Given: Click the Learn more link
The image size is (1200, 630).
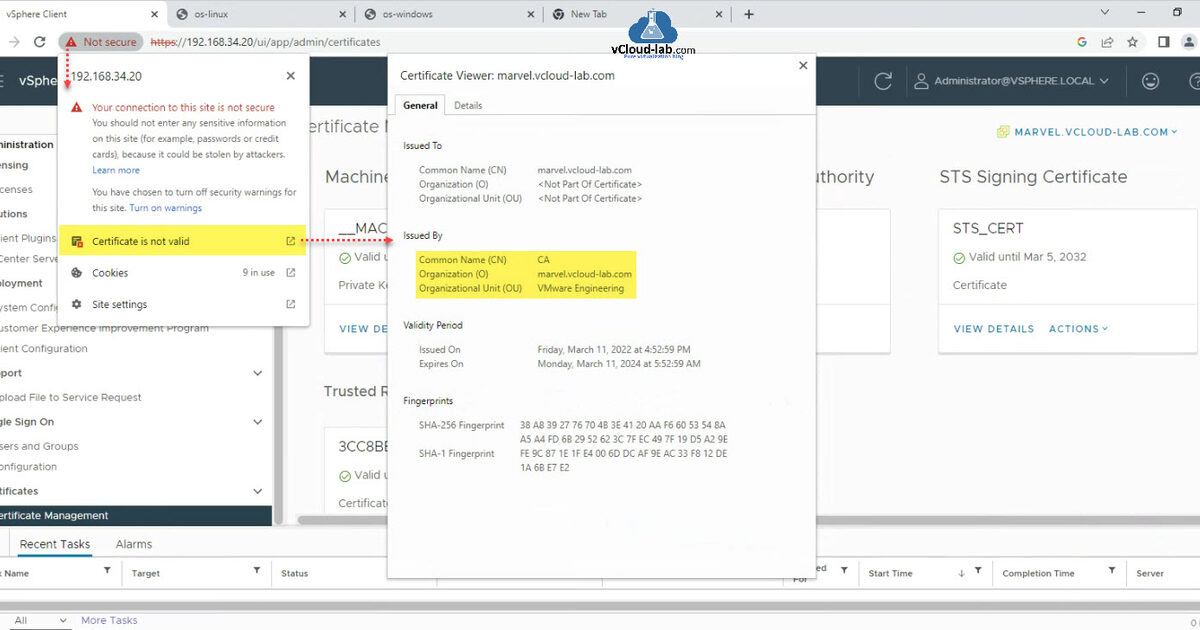Looking at the screenshot, I should click(x=116, y=170).
